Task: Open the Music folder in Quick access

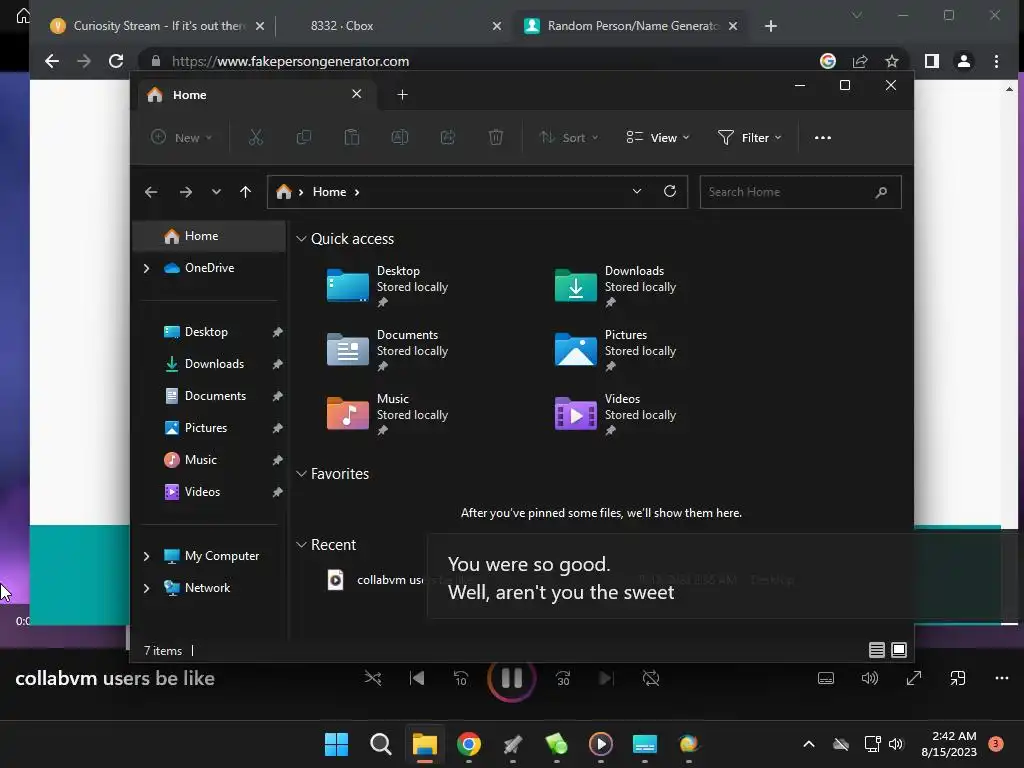Action: (x=387, y=413)
